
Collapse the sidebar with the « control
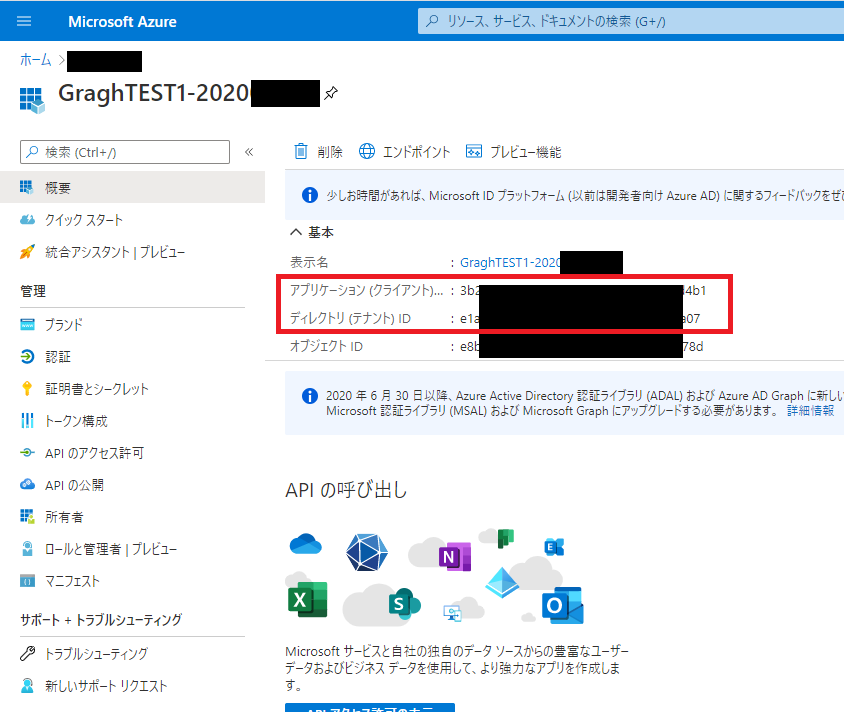248,152
